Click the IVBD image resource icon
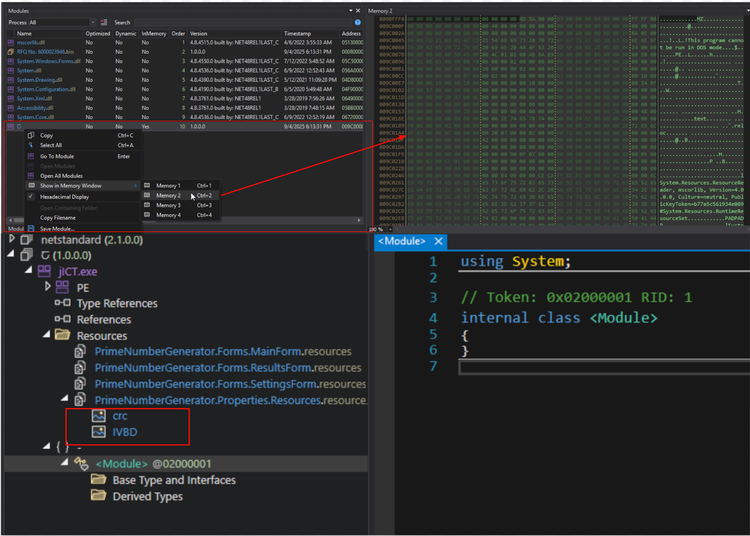The width and height of the screenshot is (750, 536). (98, 431)
